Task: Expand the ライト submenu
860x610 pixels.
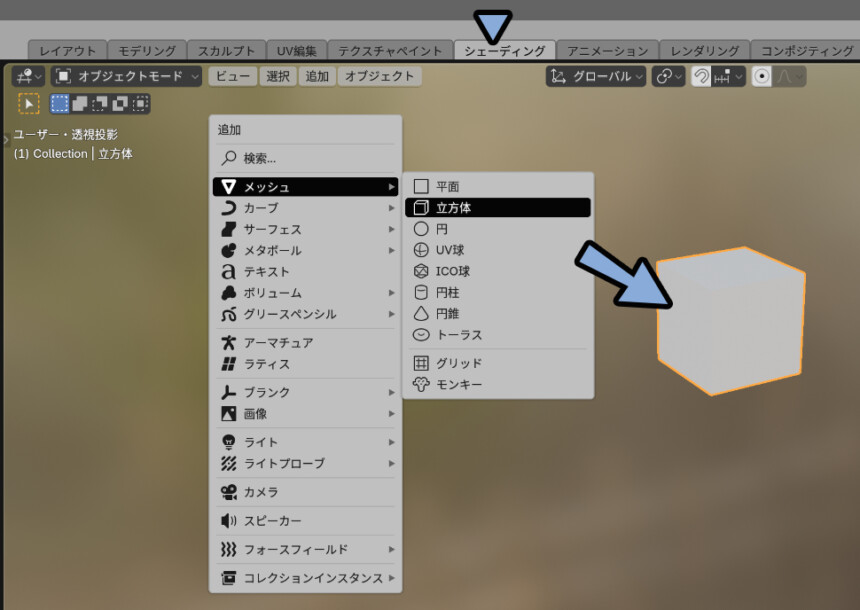Action: pos(305,442)
